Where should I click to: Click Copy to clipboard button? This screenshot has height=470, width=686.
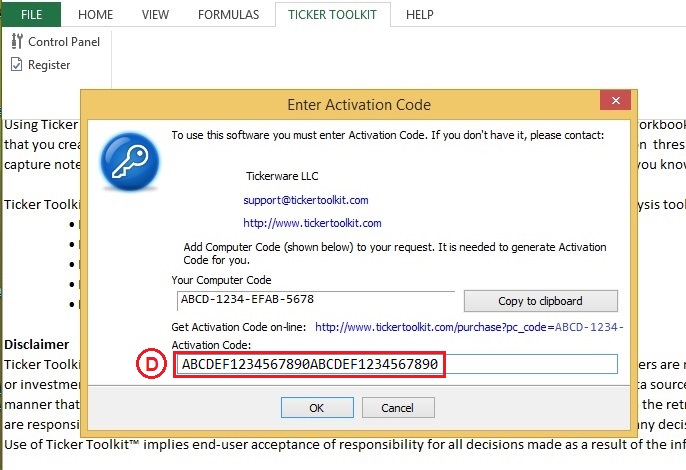coord(541,301)
